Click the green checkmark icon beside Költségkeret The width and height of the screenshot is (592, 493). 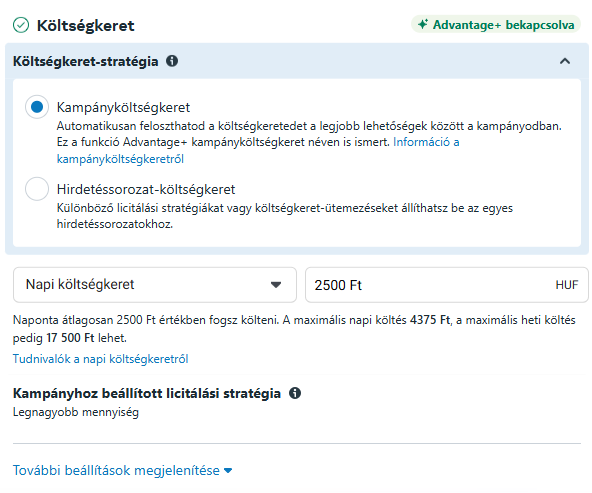[21, 25]
